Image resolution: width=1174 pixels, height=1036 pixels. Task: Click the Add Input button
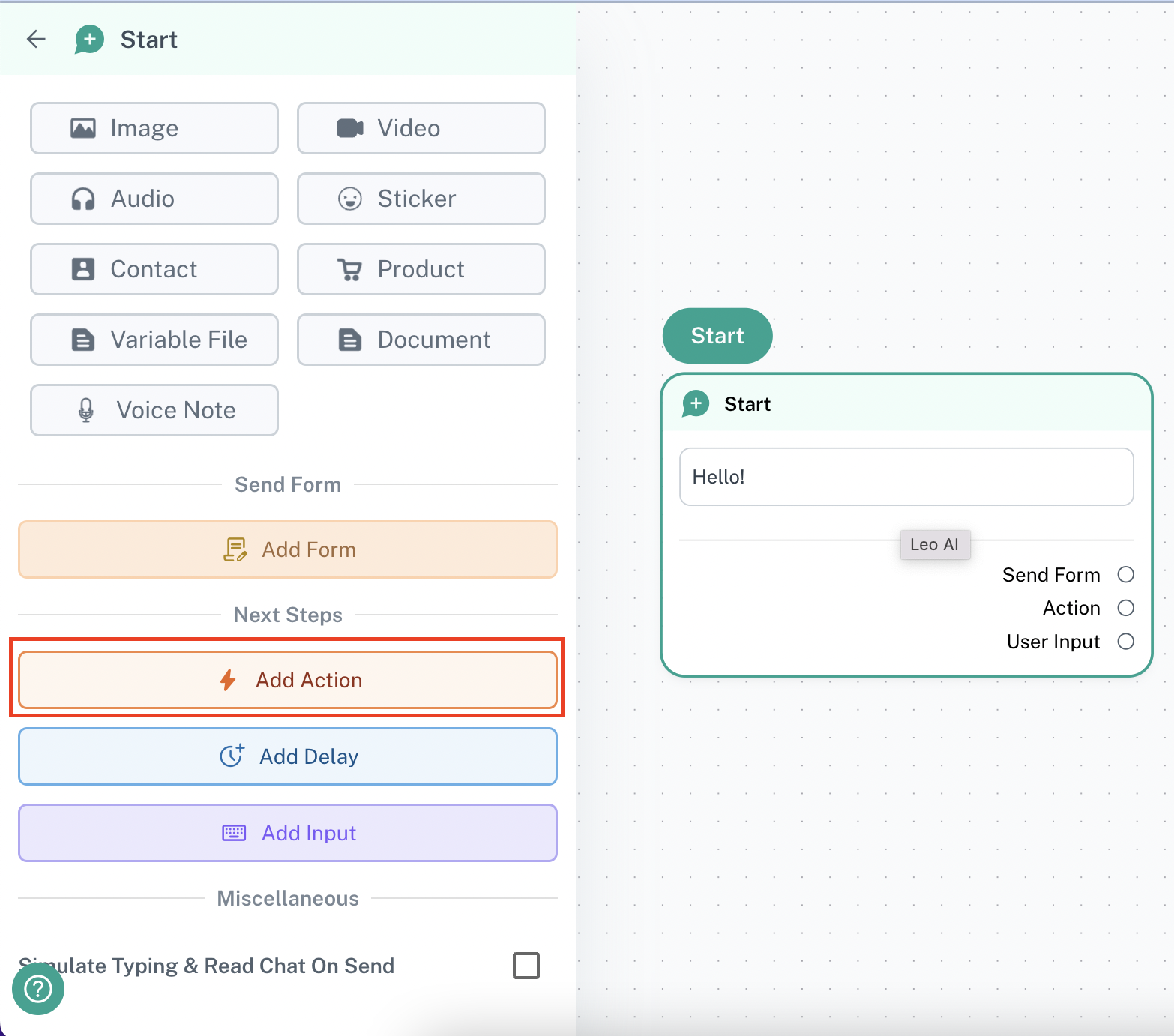(288, 833)
